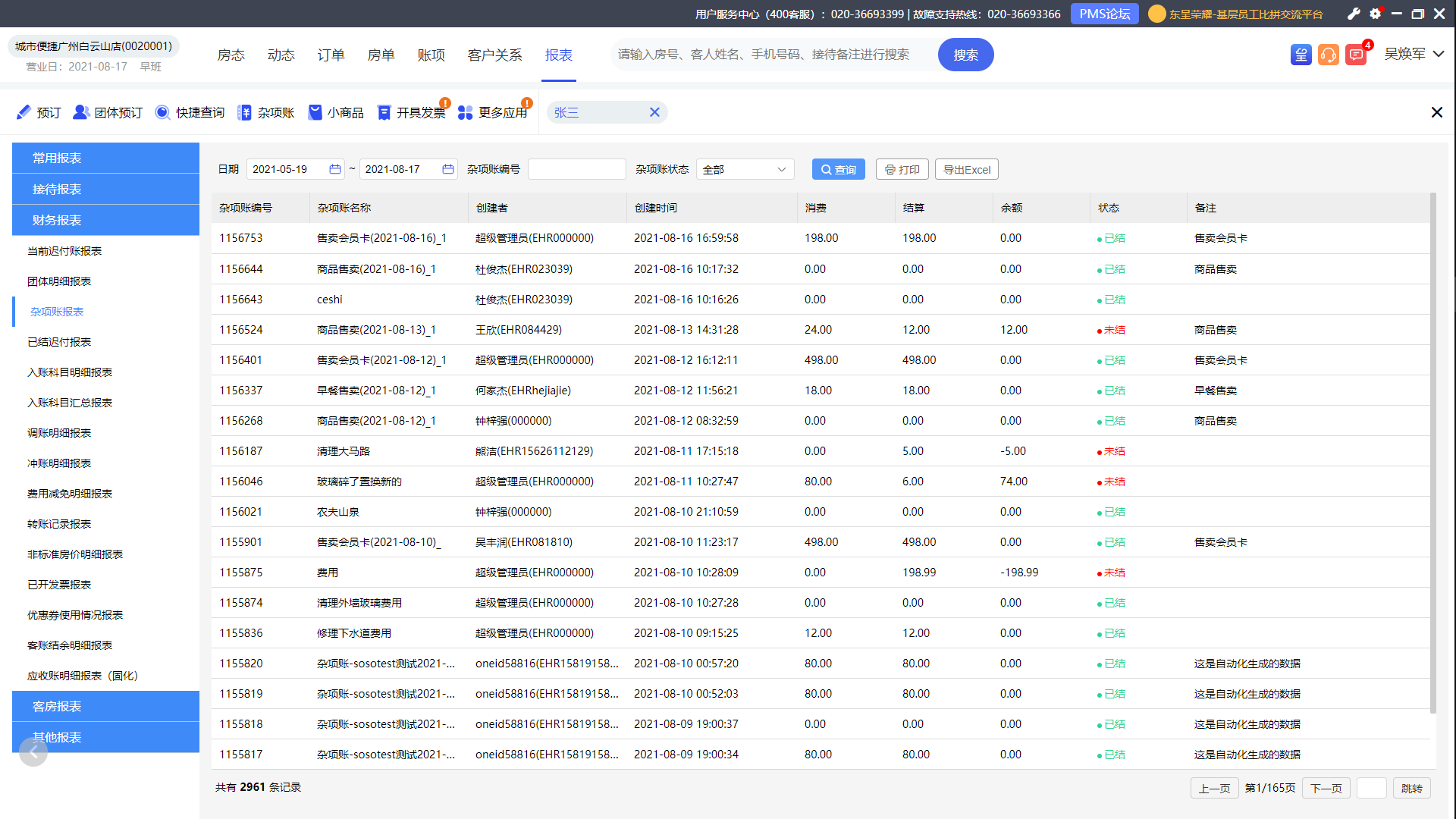This screenshot has height=819, width=1456.
Task: Open 更多应用 more apps
Action: [493, 112]
